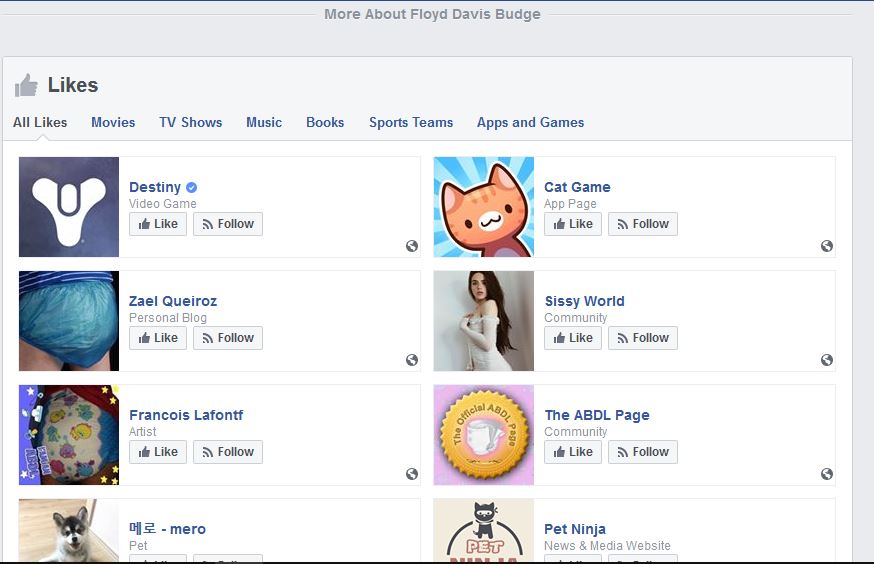
Task: Click globe privacy icon on Sissy World card
Action: click(x=827, y=359)
